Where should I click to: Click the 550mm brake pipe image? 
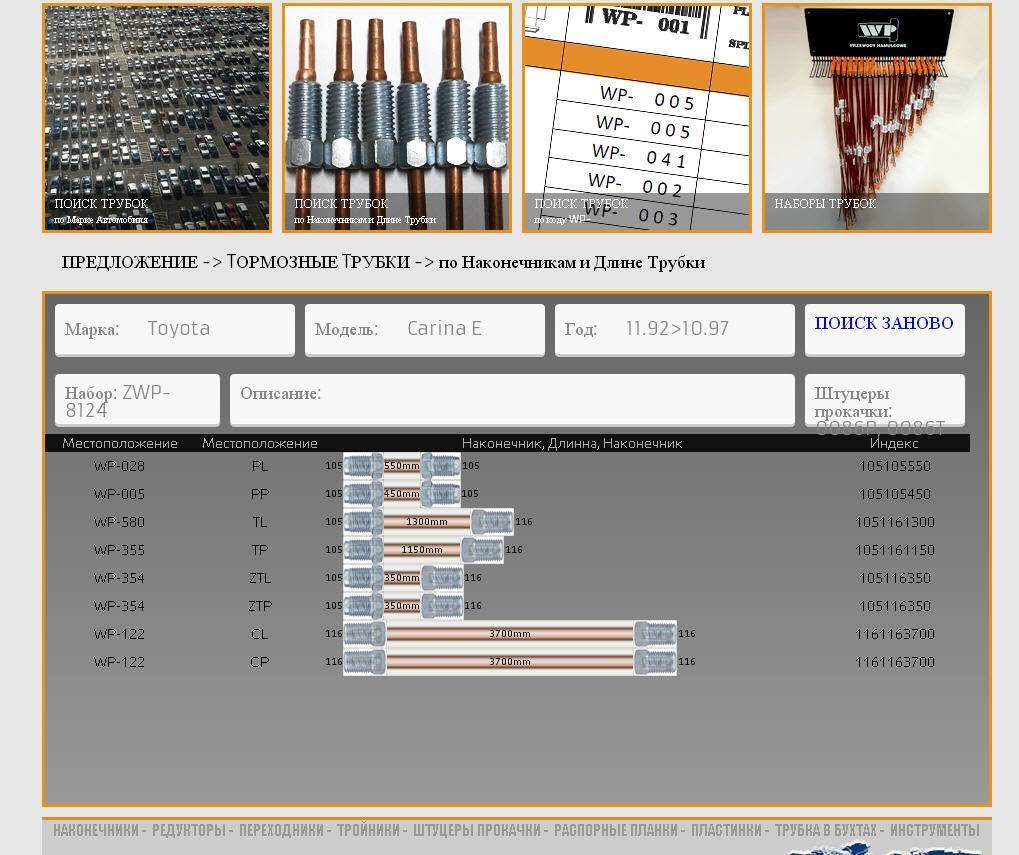[401, 466]
